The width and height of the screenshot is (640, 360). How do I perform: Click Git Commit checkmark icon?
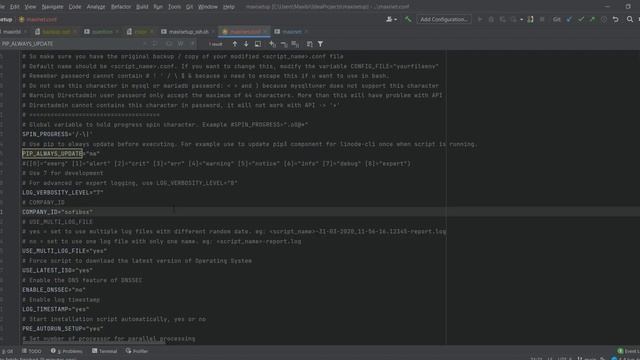tap(581, 19)
